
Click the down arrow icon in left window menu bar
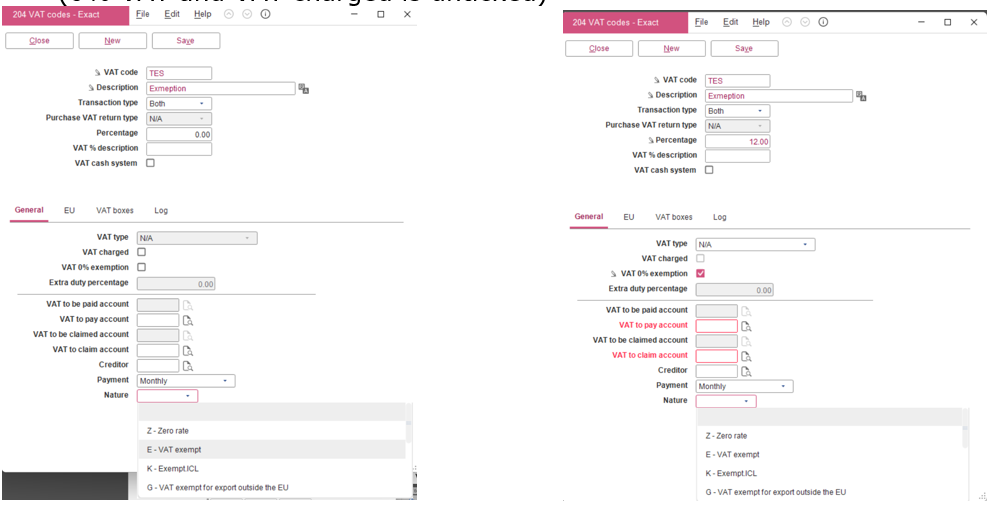pyautogui.click(x=247, y=14)
